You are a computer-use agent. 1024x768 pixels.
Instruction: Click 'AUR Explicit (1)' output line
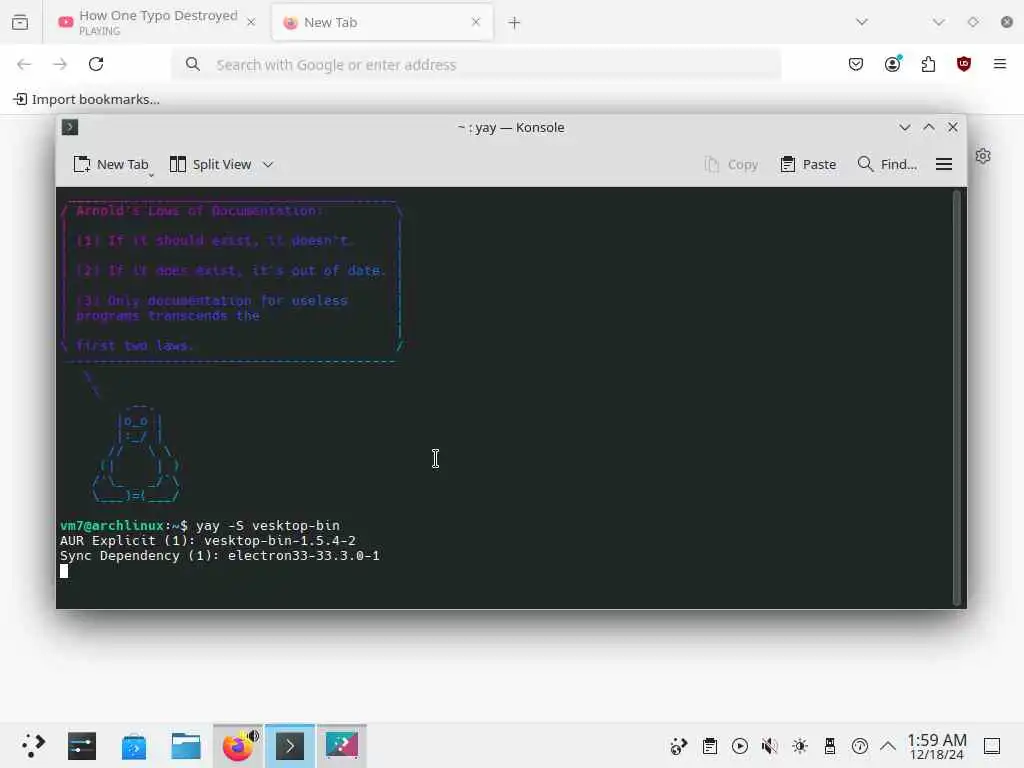point(208,541)
